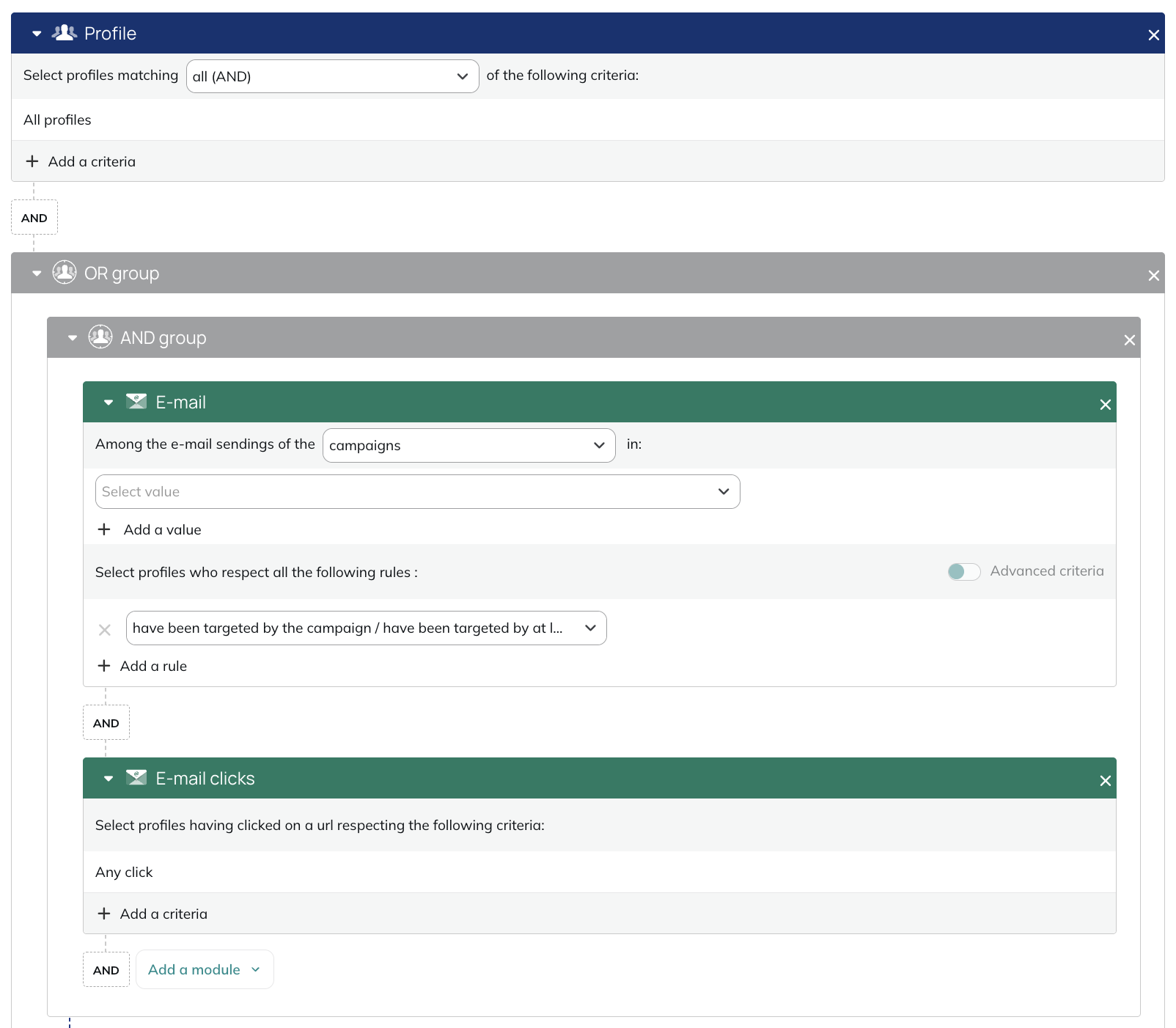Click plus icon next to Add a value
The width and height of the screenshot is (1176, 1028).
click(x=104, y=529)
